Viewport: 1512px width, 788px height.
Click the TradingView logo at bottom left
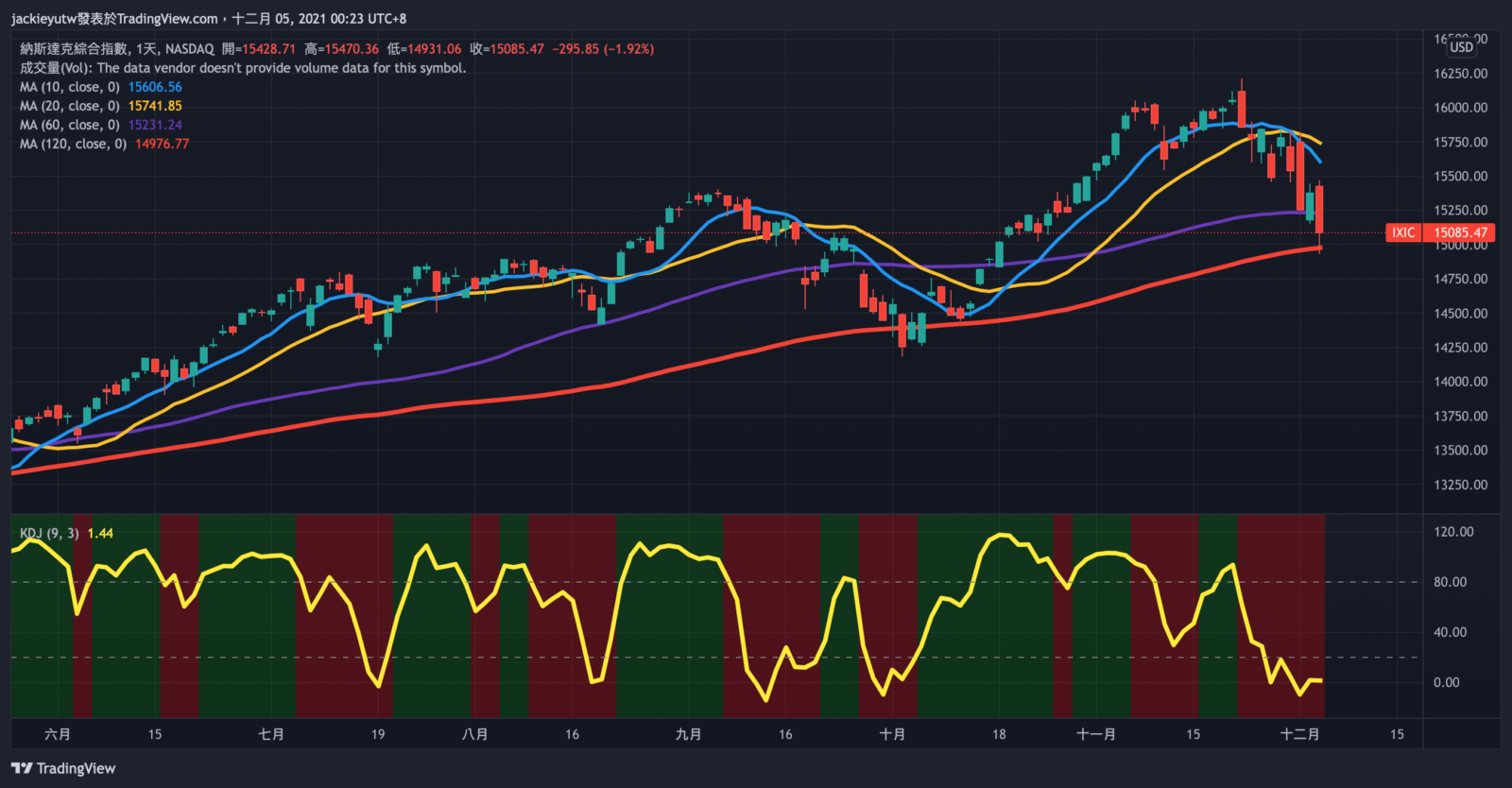(x=63, y=768)
